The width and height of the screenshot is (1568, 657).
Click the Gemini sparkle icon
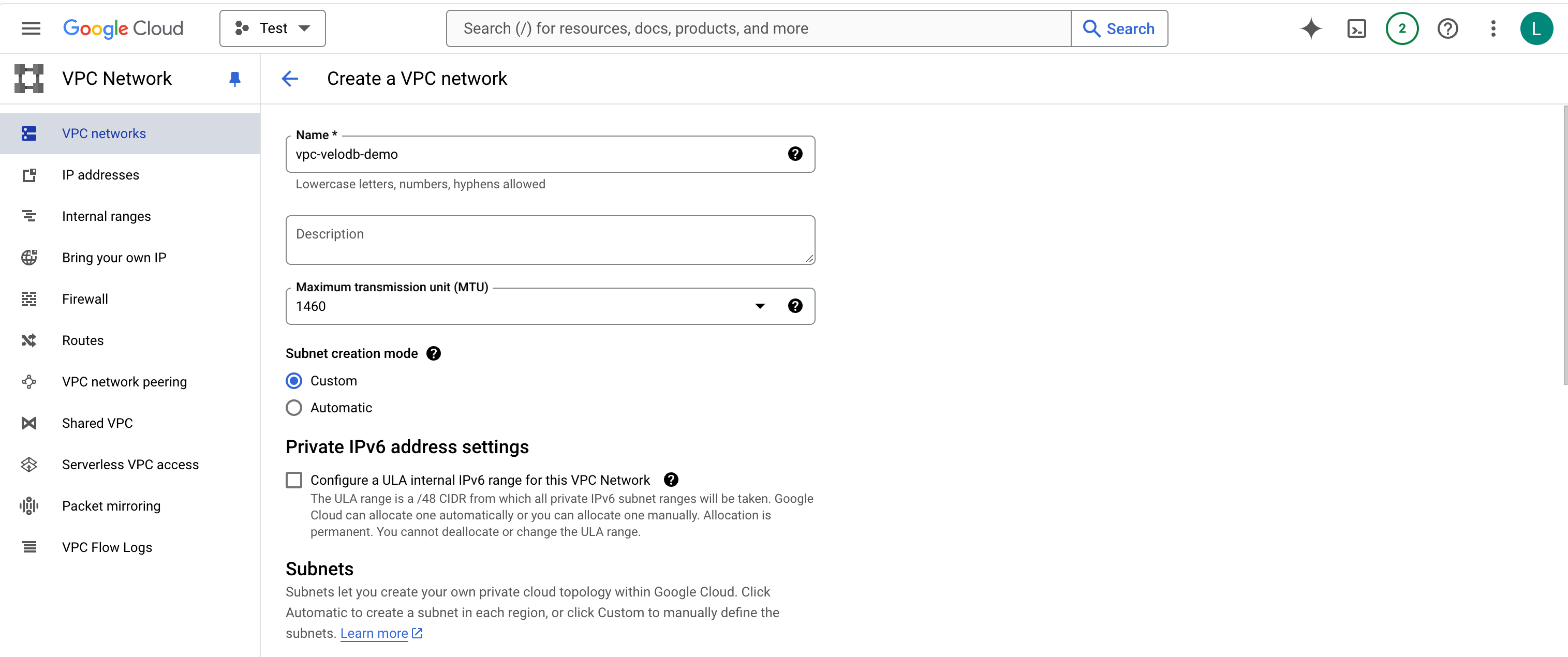[x=1310, y=28]
